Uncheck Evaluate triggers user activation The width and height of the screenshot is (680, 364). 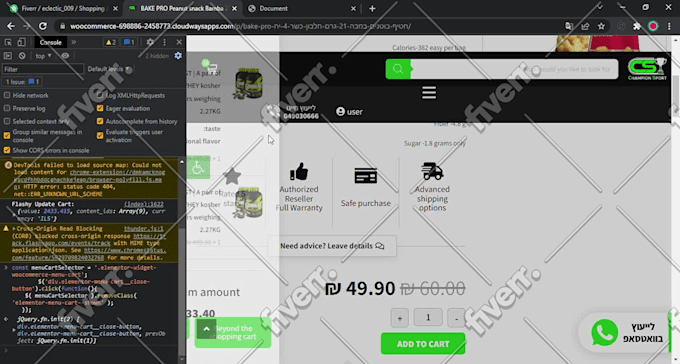(x=100, y=136)
